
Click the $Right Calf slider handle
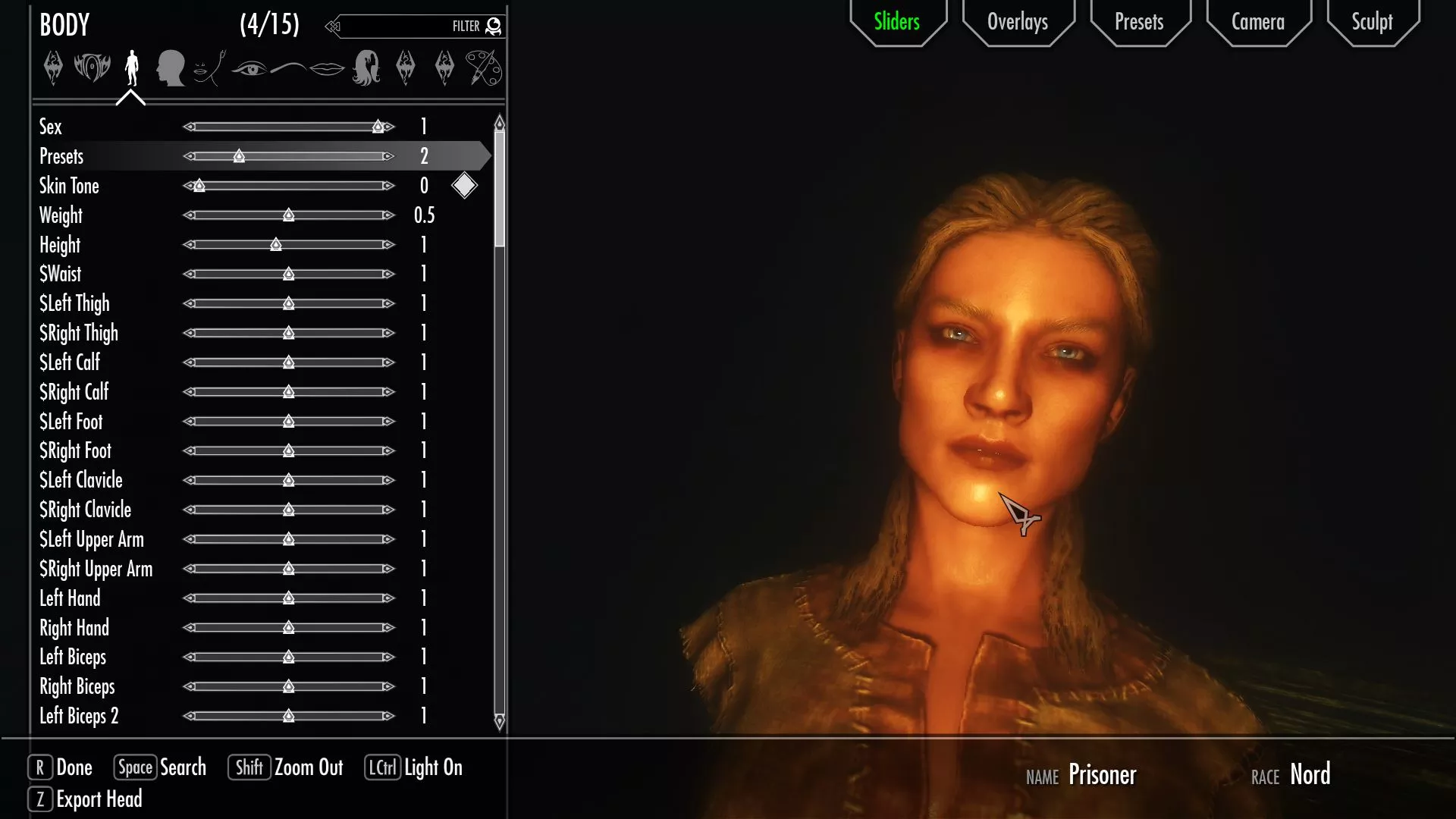pyautogui.click(x=288, y=392)
